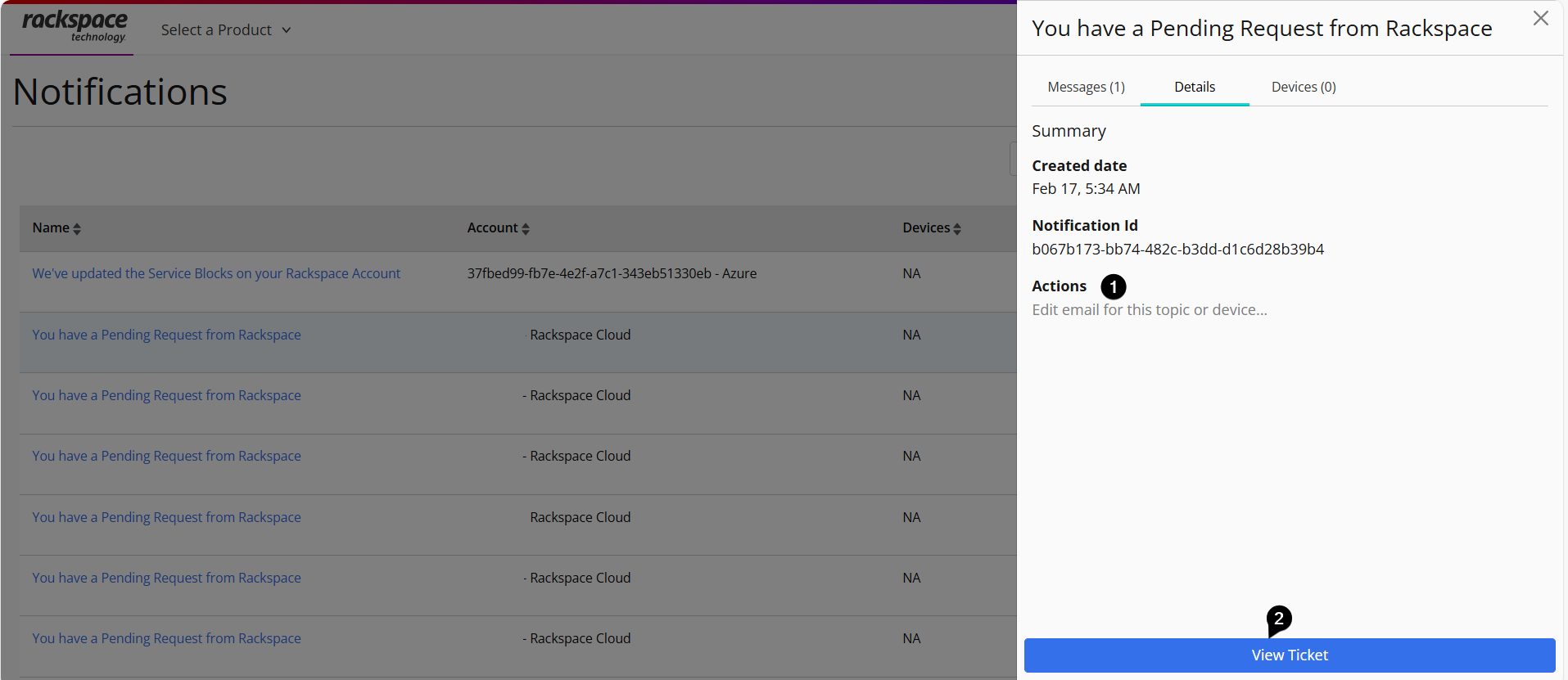
Task: Sort the table by Account column
Action: click(x=499, y=228)
